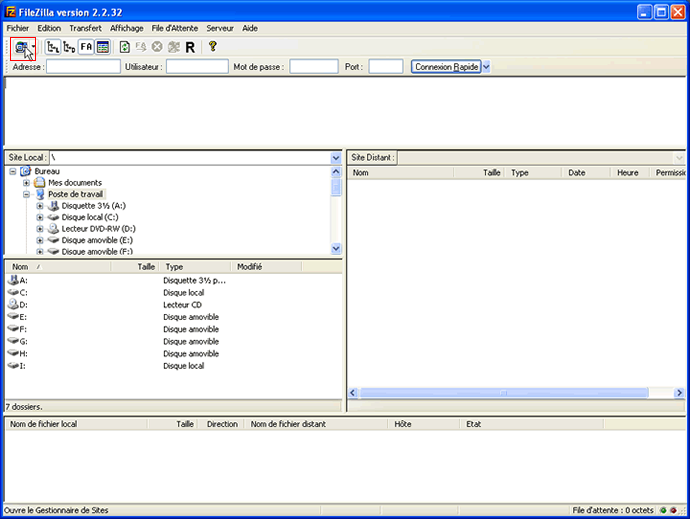The height and width of the screenshot is (519, 690).
Task: Click remote pane horizontal scrollbar thumb
Action: tap(504, 393)
